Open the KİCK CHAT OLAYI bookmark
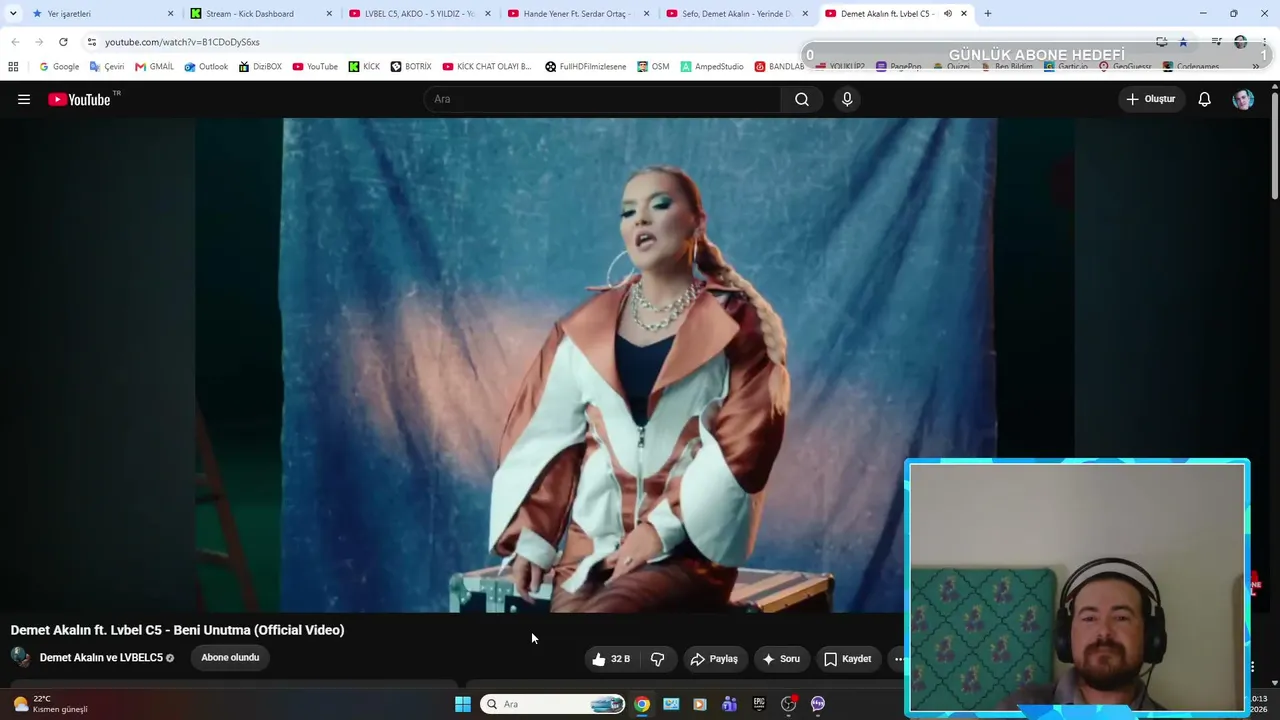Viewport: 1280px width, 720px height. (x=487, y=67)
